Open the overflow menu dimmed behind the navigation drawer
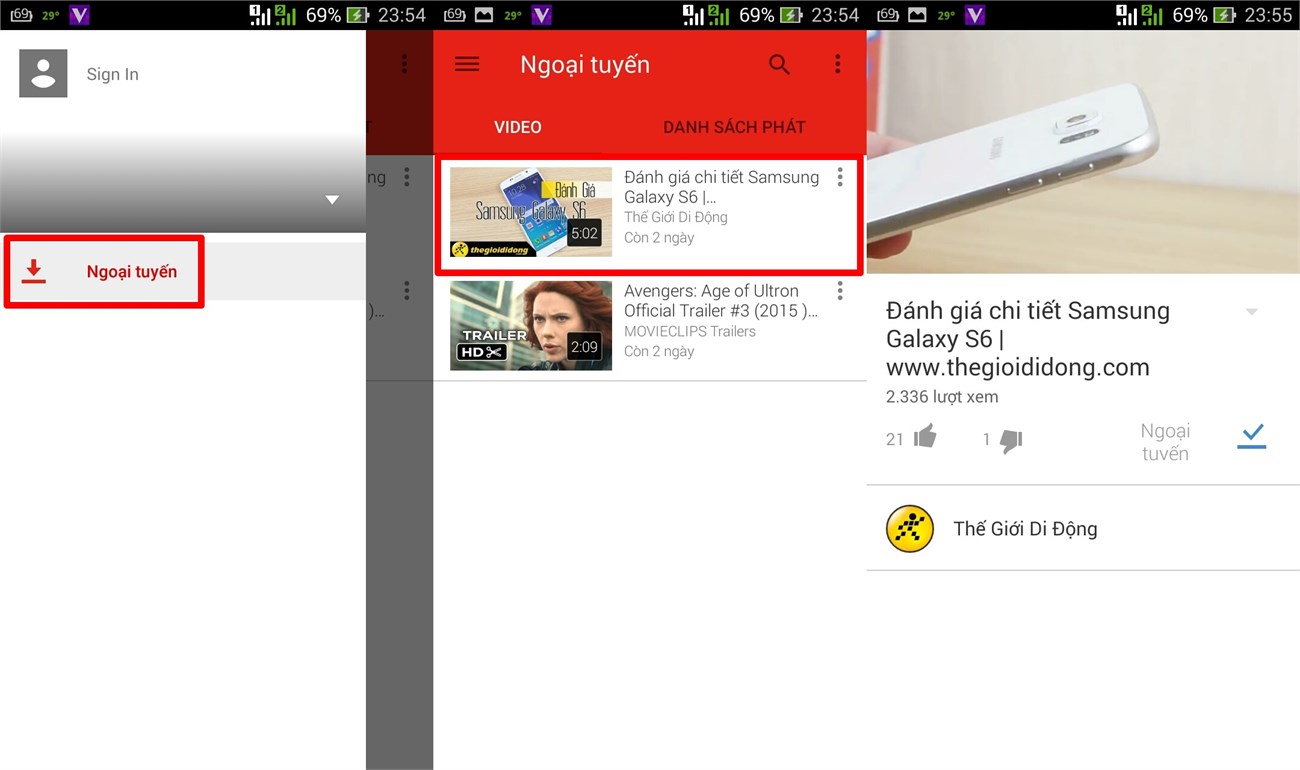1300x770 pixels. (x=404, y=64)
